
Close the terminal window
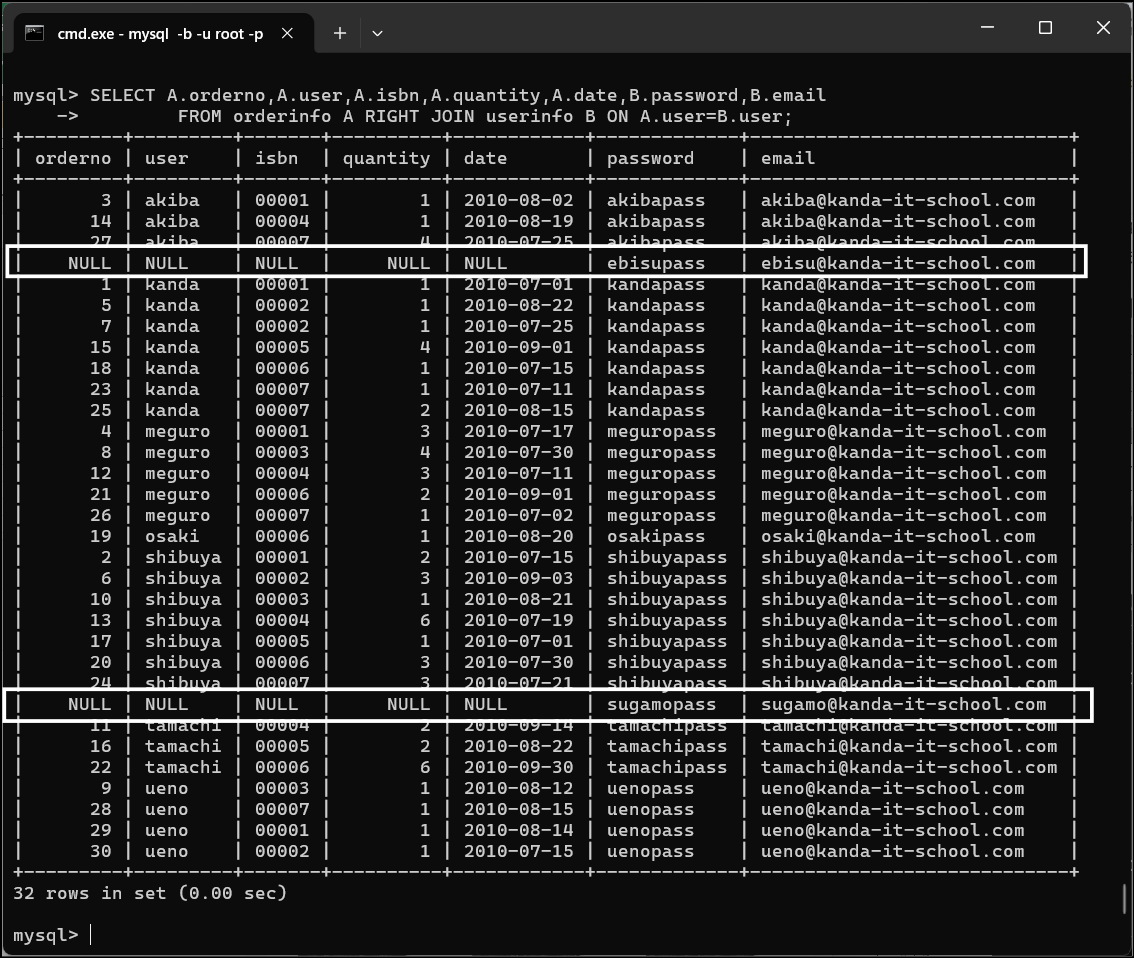pos(1103,28)
